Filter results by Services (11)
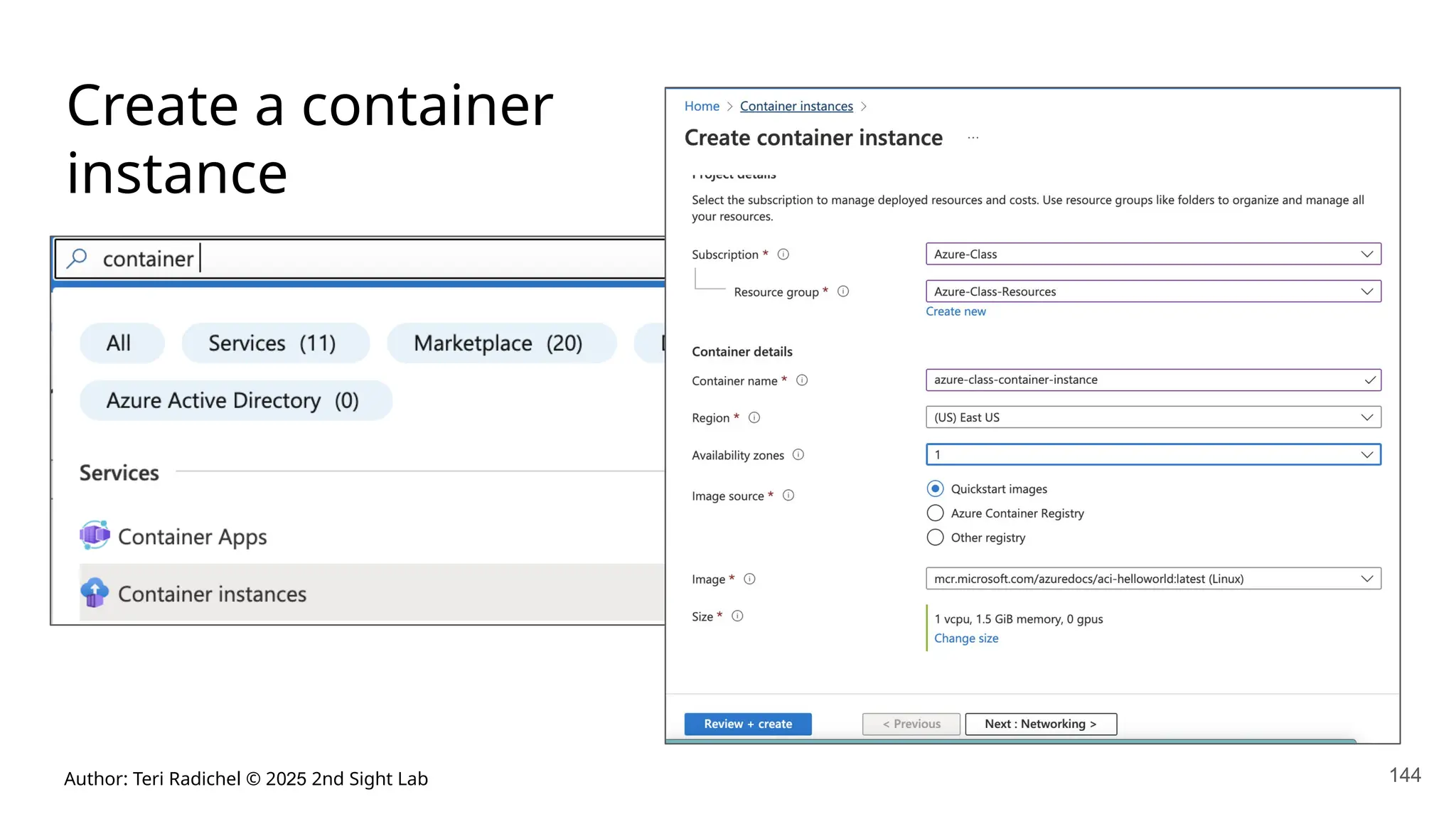The height and width of the screenshot is (819, 1456). click(x=276, y=343)
